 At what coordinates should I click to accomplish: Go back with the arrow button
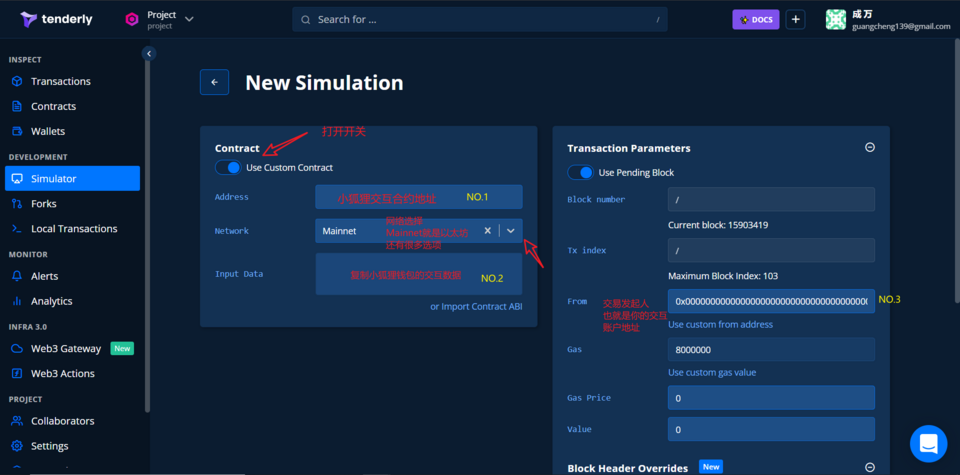click(214, 82)
